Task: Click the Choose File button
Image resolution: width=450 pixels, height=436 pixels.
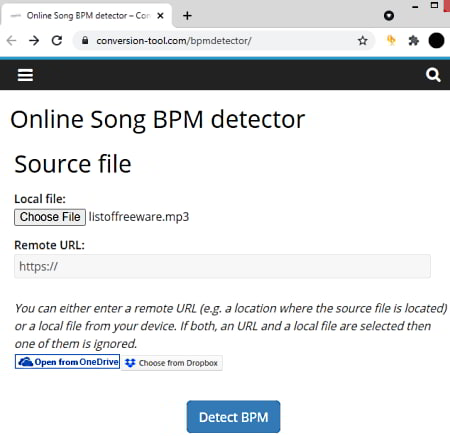Action: click(50, 217)
